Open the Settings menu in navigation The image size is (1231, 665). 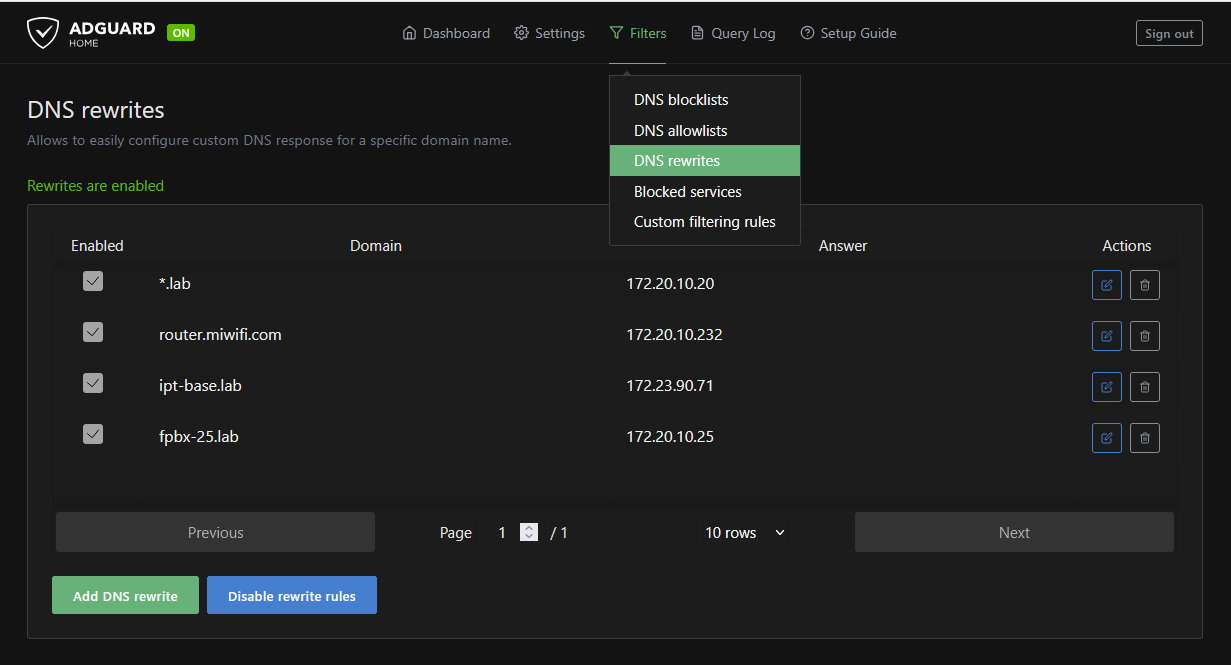(x=549, y=33)
